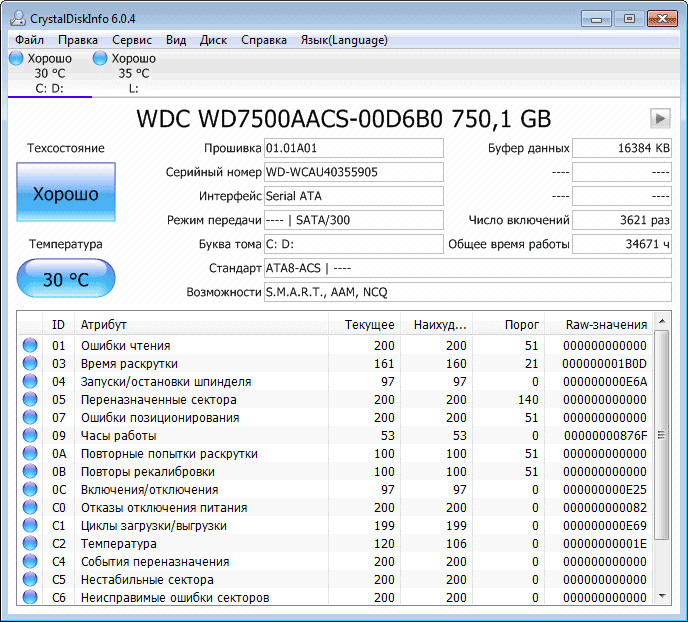This screenshot has height=622, width=688.
Task: Click status orb for Включения/отключения row
Action: coord(30,489)
